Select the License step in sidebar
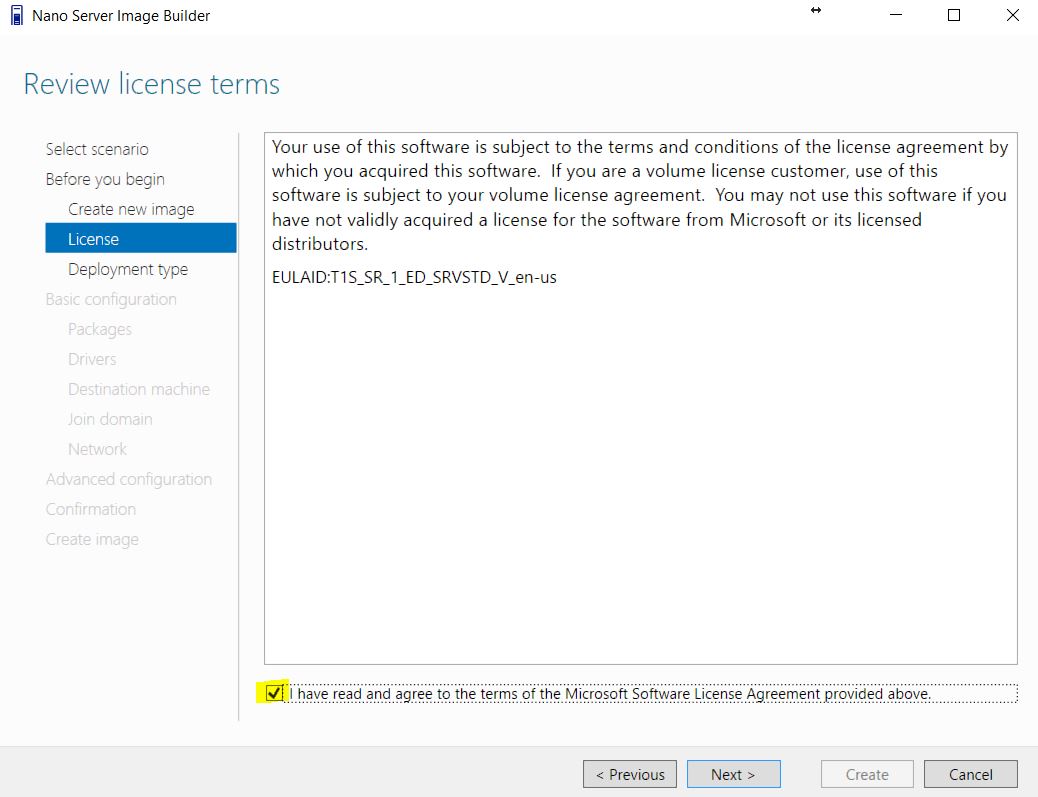 (141, 238)
